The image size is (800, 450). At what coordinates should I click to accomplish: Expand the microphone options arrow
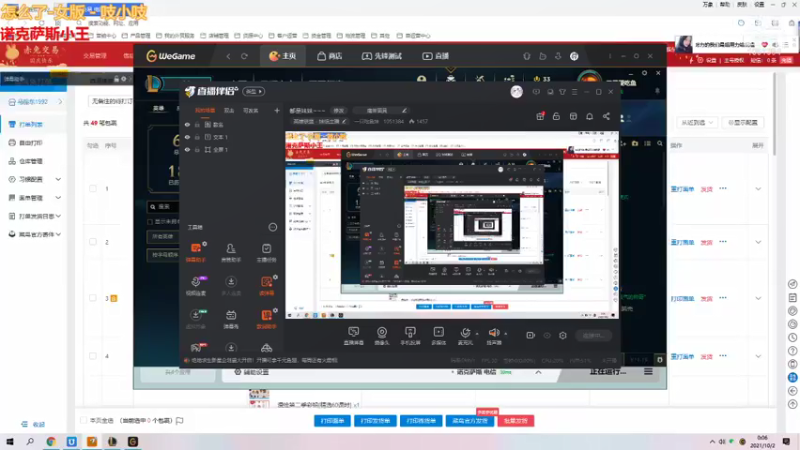(477, 334)
